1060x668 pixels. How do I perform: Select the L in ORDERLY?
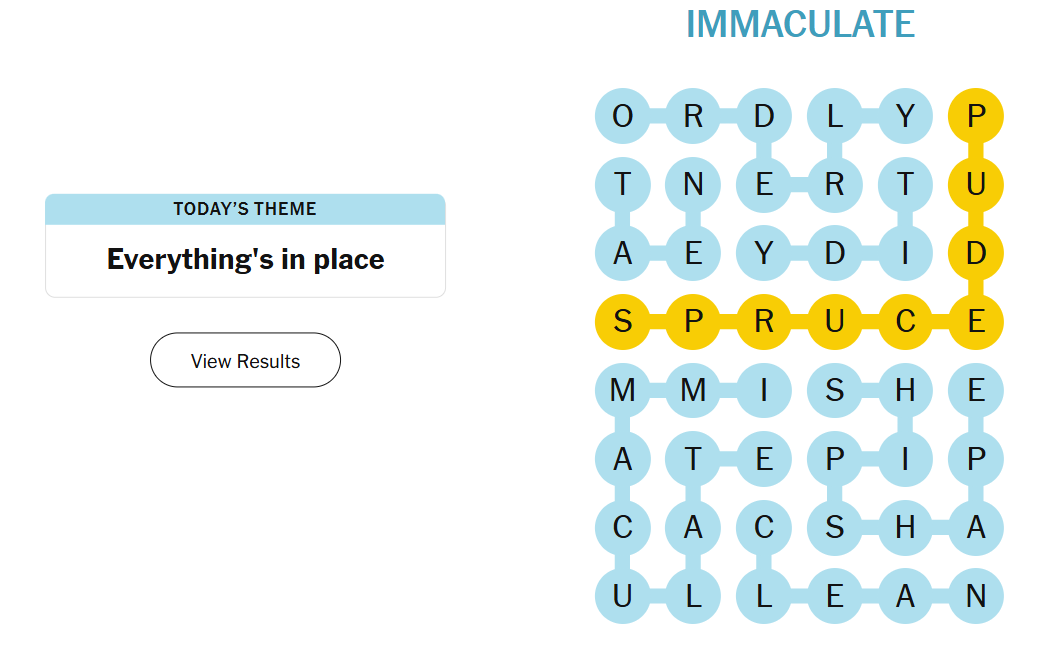[x=835, y=116]
